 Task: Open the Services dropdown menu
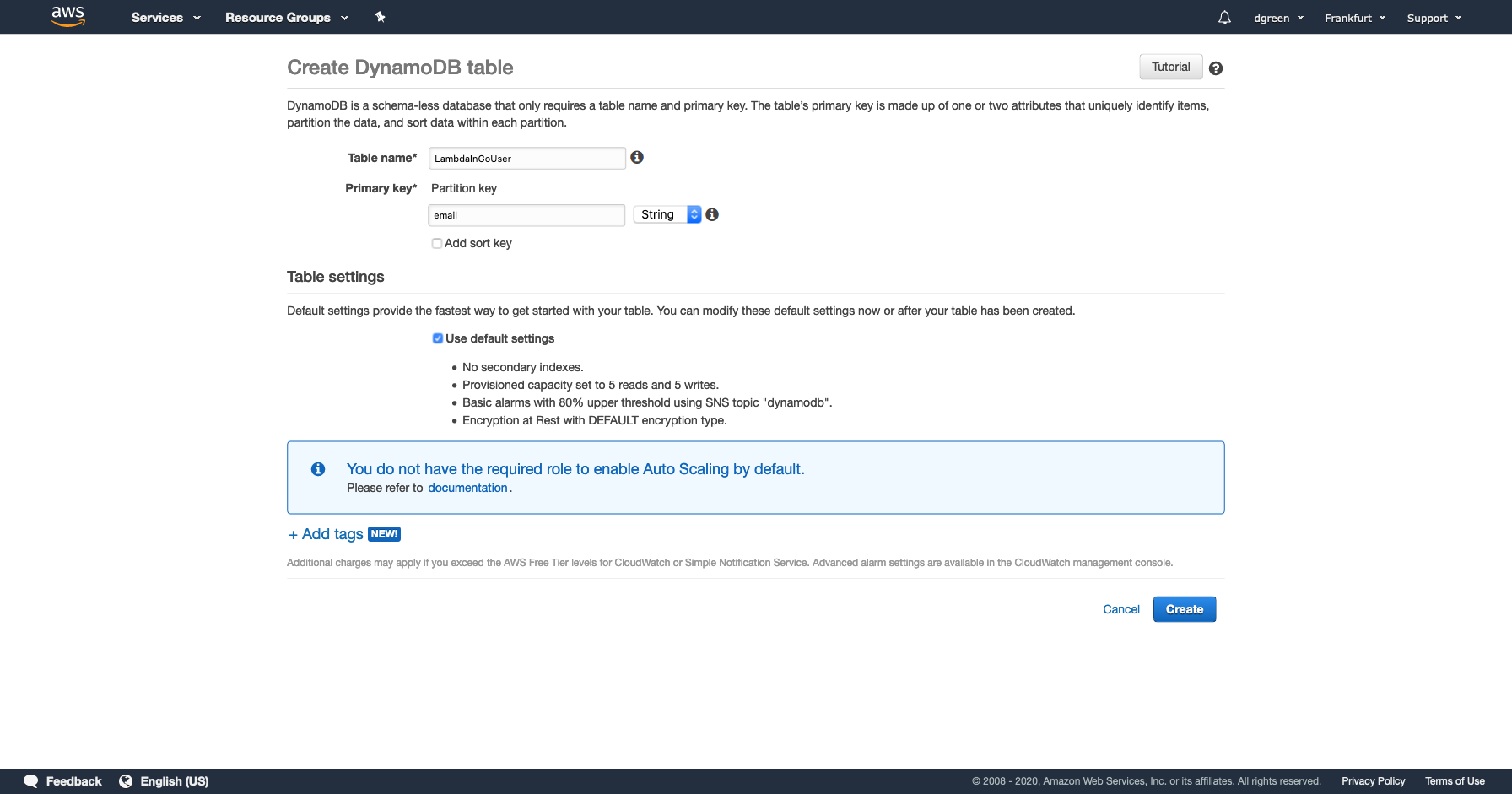pyautogui.click(x=166, y=18)
